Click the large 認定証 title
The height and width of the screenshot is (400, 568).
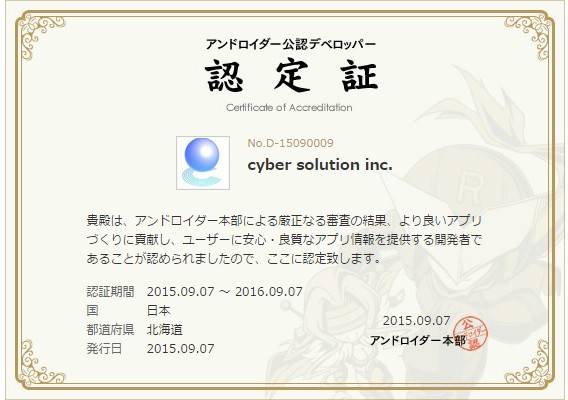point(292,76)
